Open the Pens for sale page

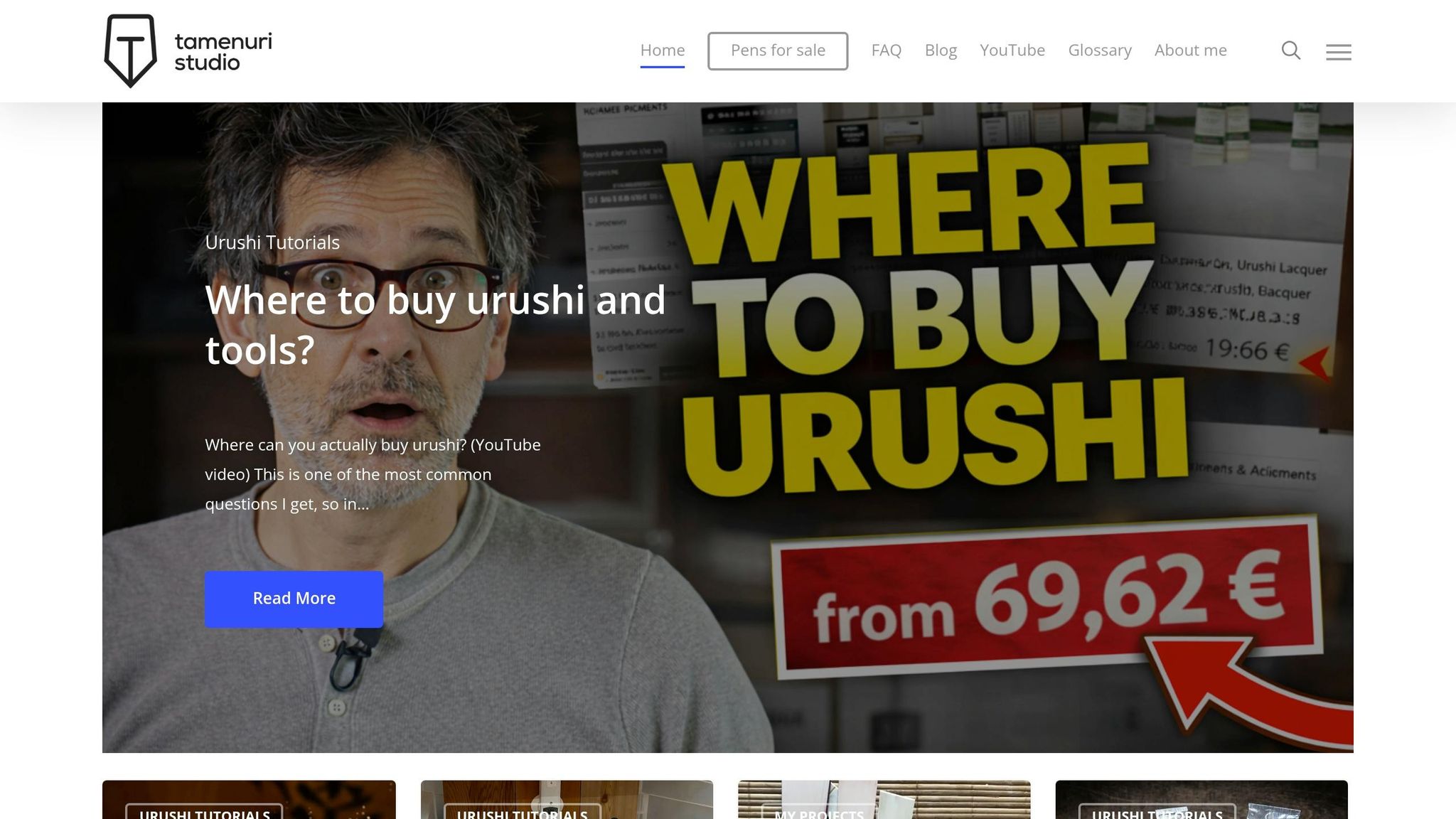coord(778,50)
